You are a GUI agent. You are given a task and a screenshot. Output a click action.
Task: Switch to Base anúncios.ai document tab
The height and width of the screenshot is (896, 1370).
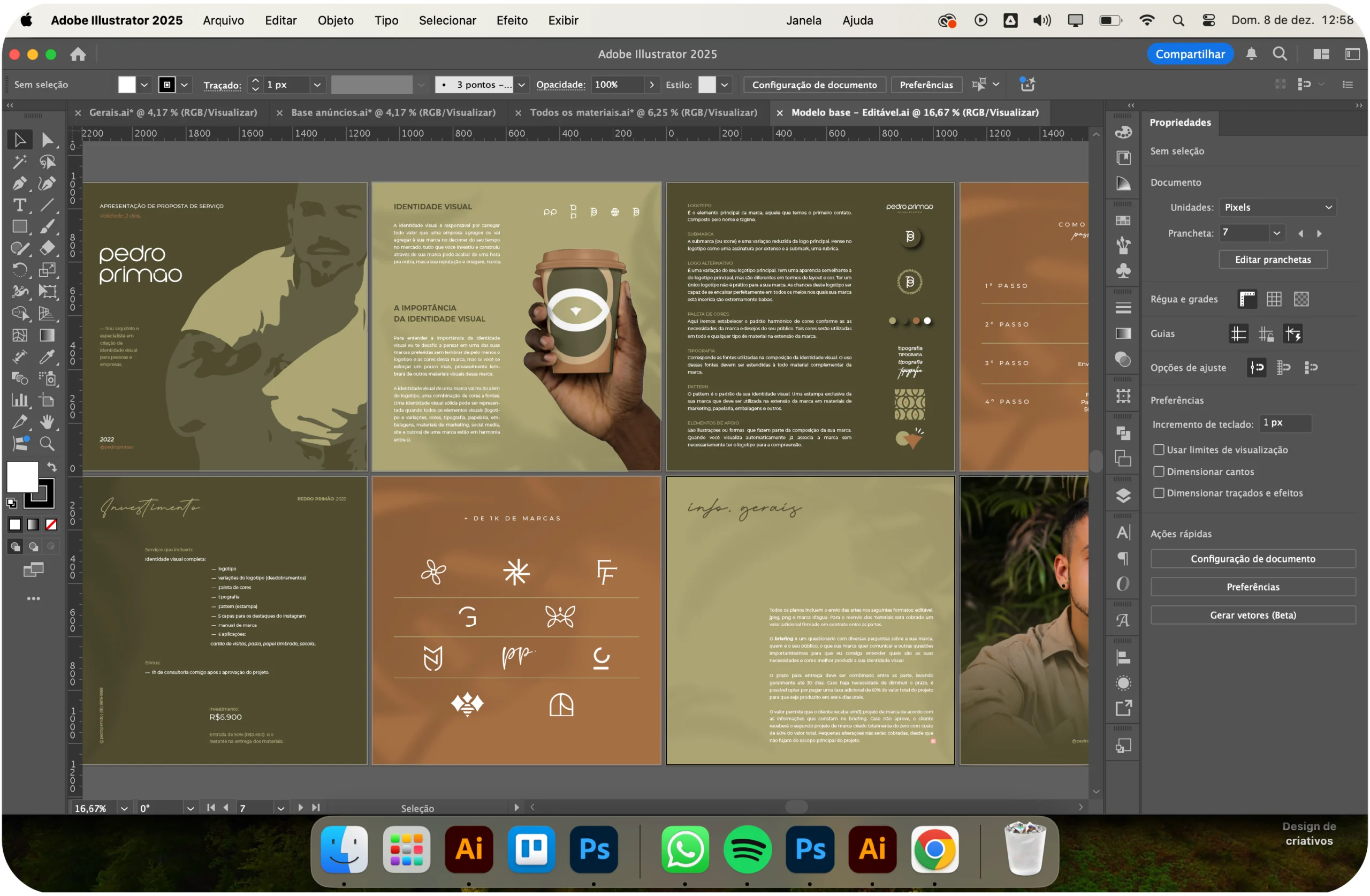point(393,113)
